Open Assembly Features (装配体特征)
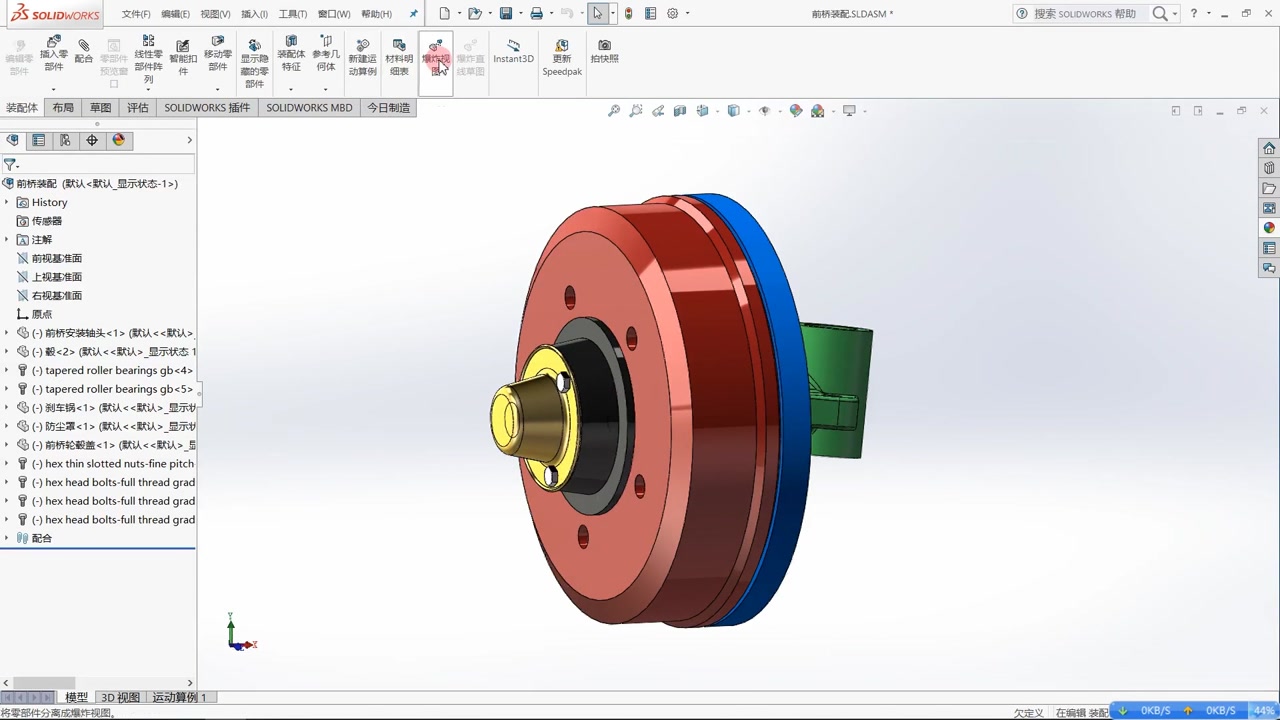This screenshot has width=1280, height=720. [291, 54]
